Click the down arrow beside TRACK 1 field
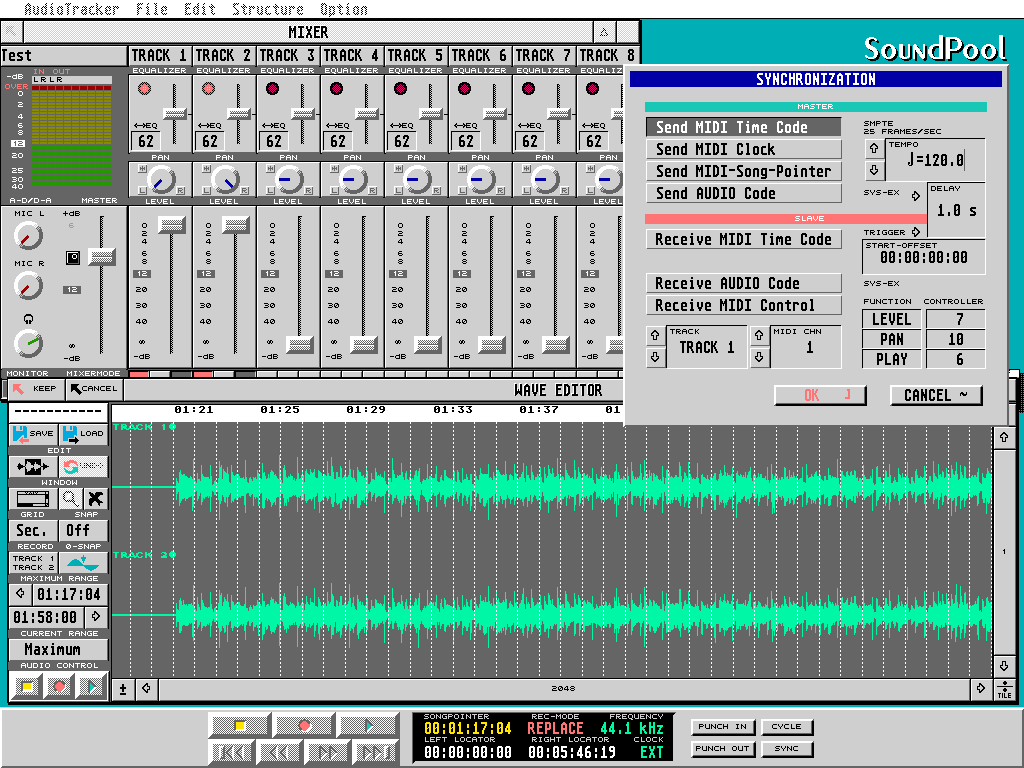The image size is (1024, 768). click(x=656, y=357)
